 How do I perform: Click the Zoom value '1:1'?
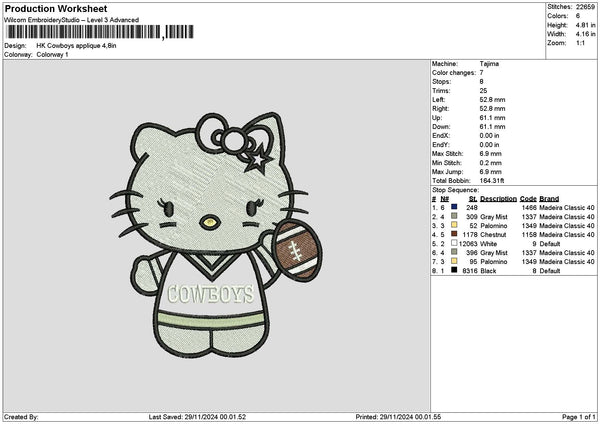[580, 43]
